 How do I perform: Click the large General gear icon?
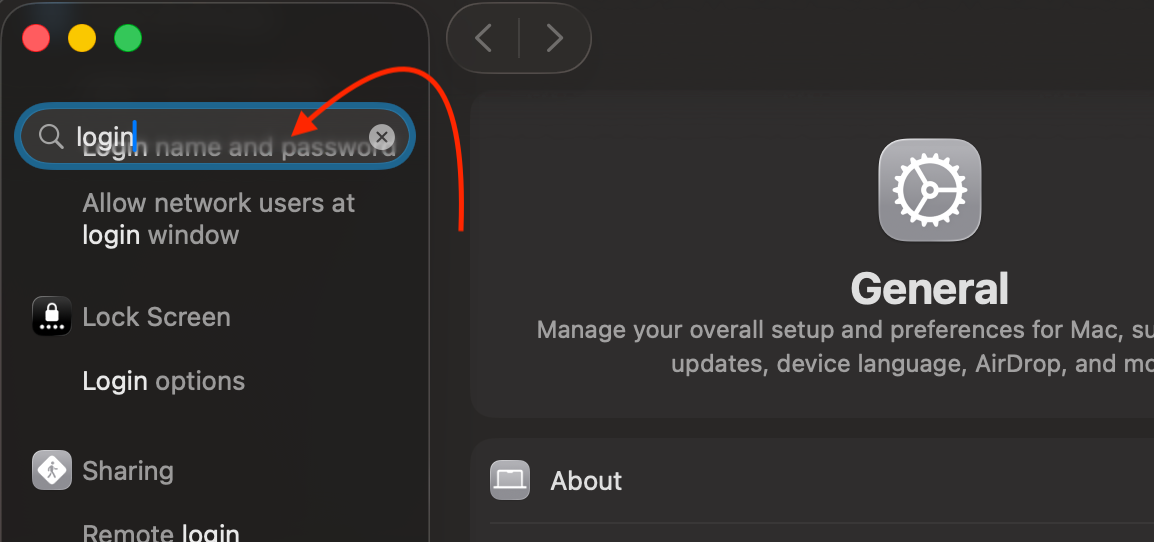click(x=930, y=190)
